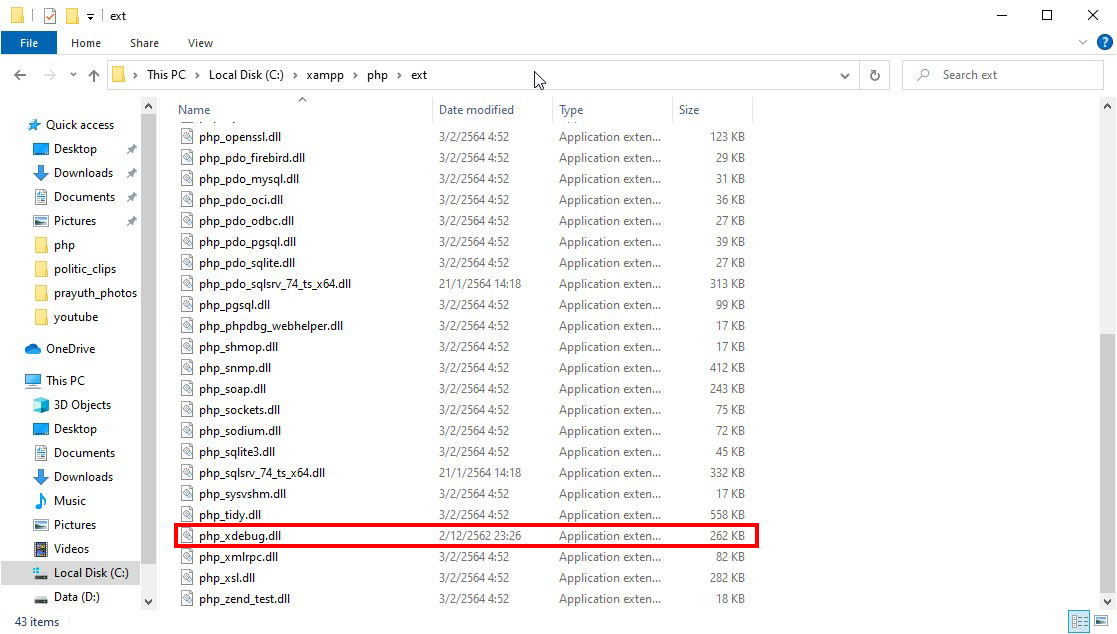This screenshot has height=634, width=1117.
Task: Select php_tidy.dll file icon
Action: tap(187, 515)
